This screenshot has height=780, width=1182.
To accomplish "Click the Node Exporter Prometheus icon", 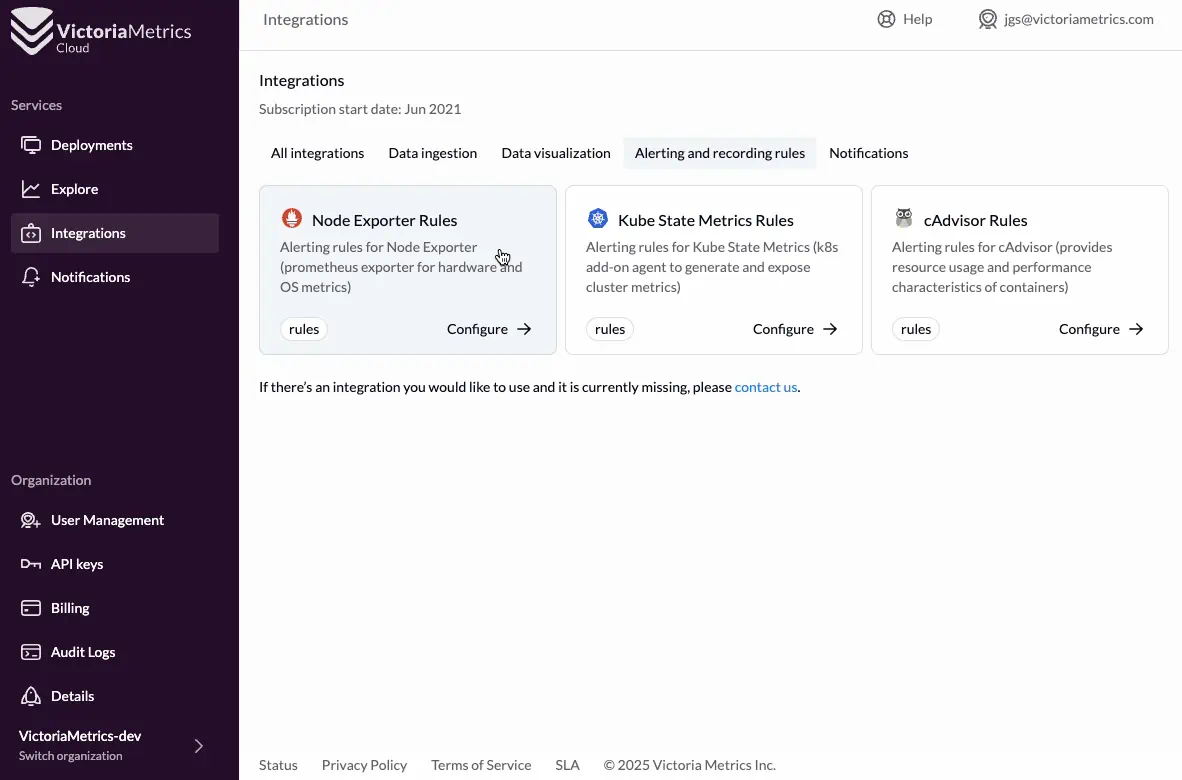I will pyautogui.click(x=292, y=219).
